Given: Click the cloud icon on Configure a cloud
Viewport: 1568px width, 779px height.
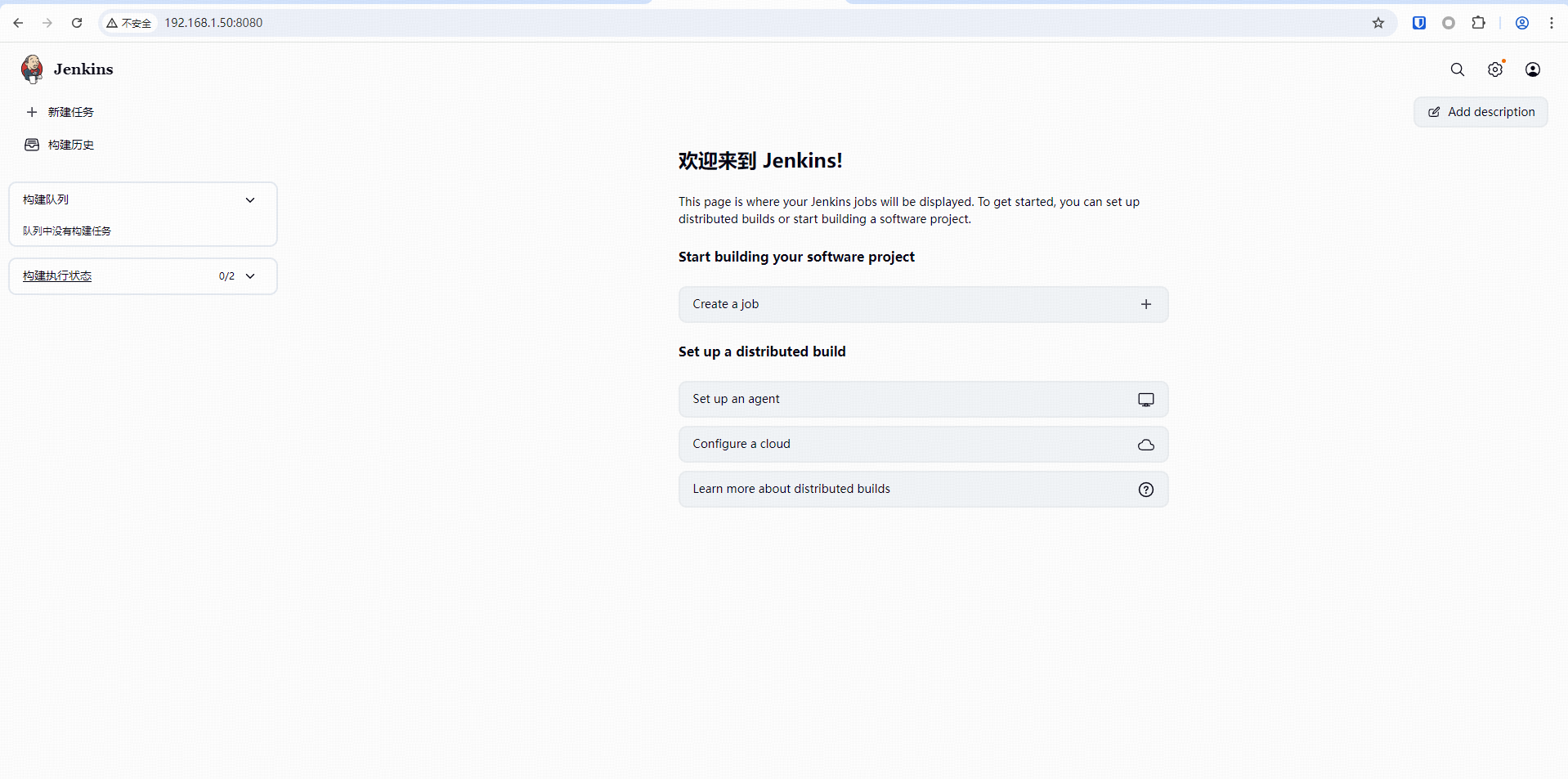Looking at the screenshot, I should point(1146,445).
